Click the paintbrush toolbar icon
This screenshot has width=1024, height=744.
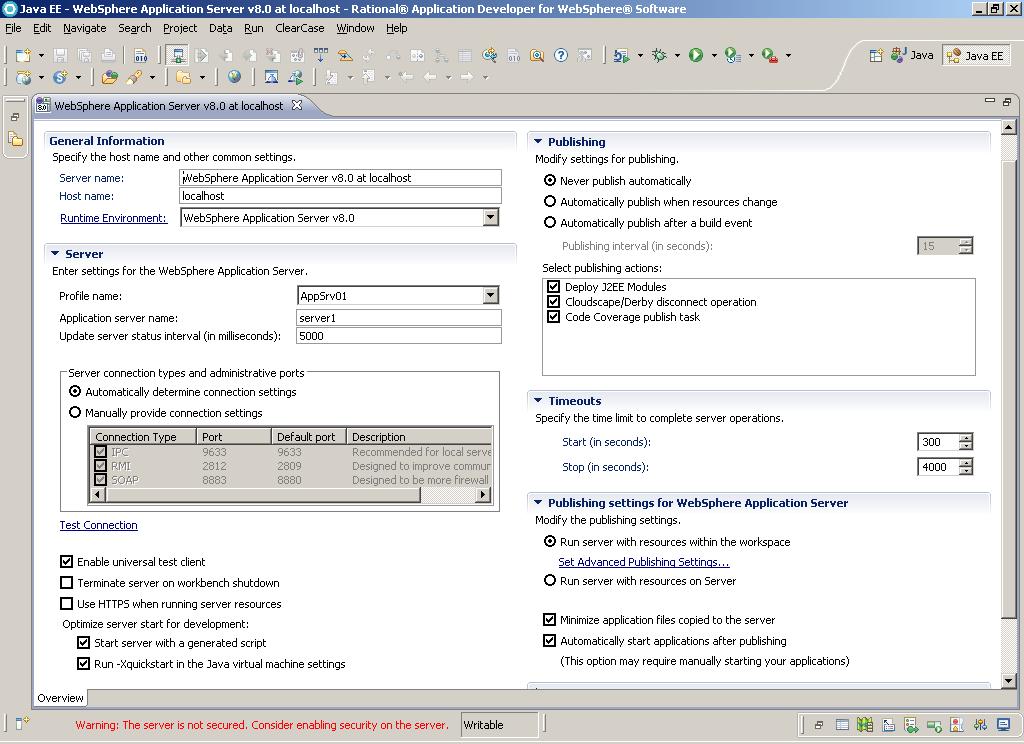135,77
